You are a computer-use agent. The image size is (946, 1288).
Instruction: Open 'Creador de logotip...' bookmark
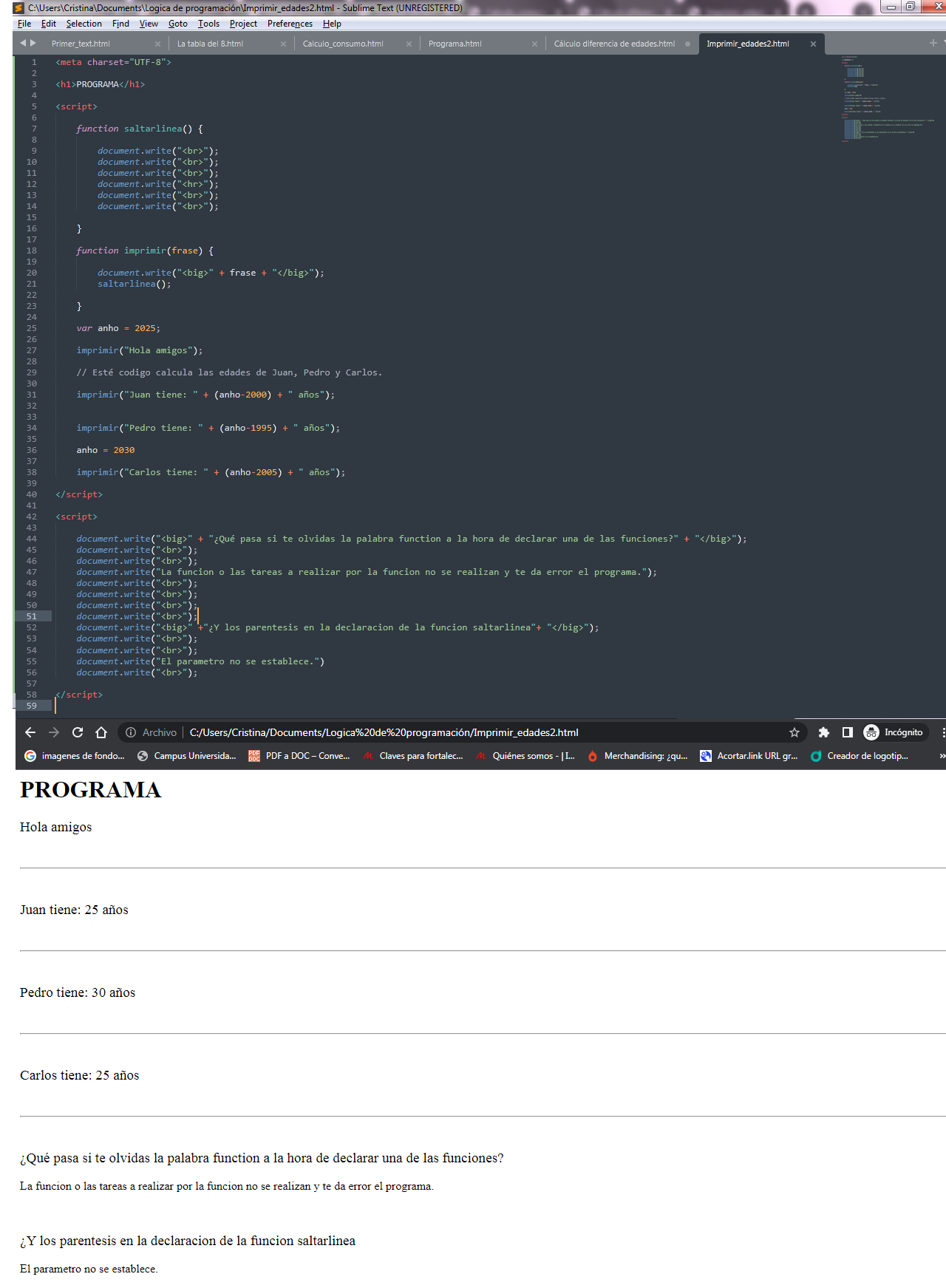tap(860, 756)
